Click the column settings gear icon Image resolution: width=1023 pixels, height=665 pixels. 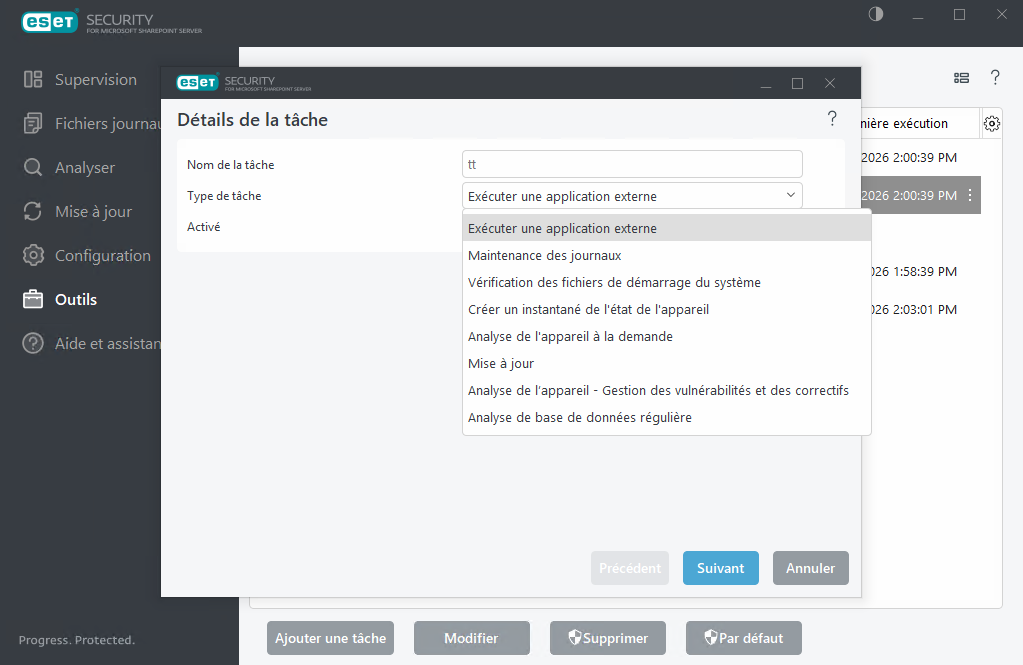click(x=992, y=124)
